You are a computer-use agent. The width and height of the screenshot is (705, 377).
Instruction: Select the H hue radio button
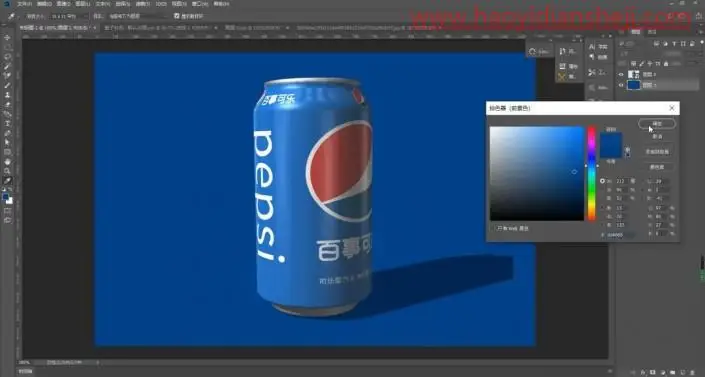602,181
